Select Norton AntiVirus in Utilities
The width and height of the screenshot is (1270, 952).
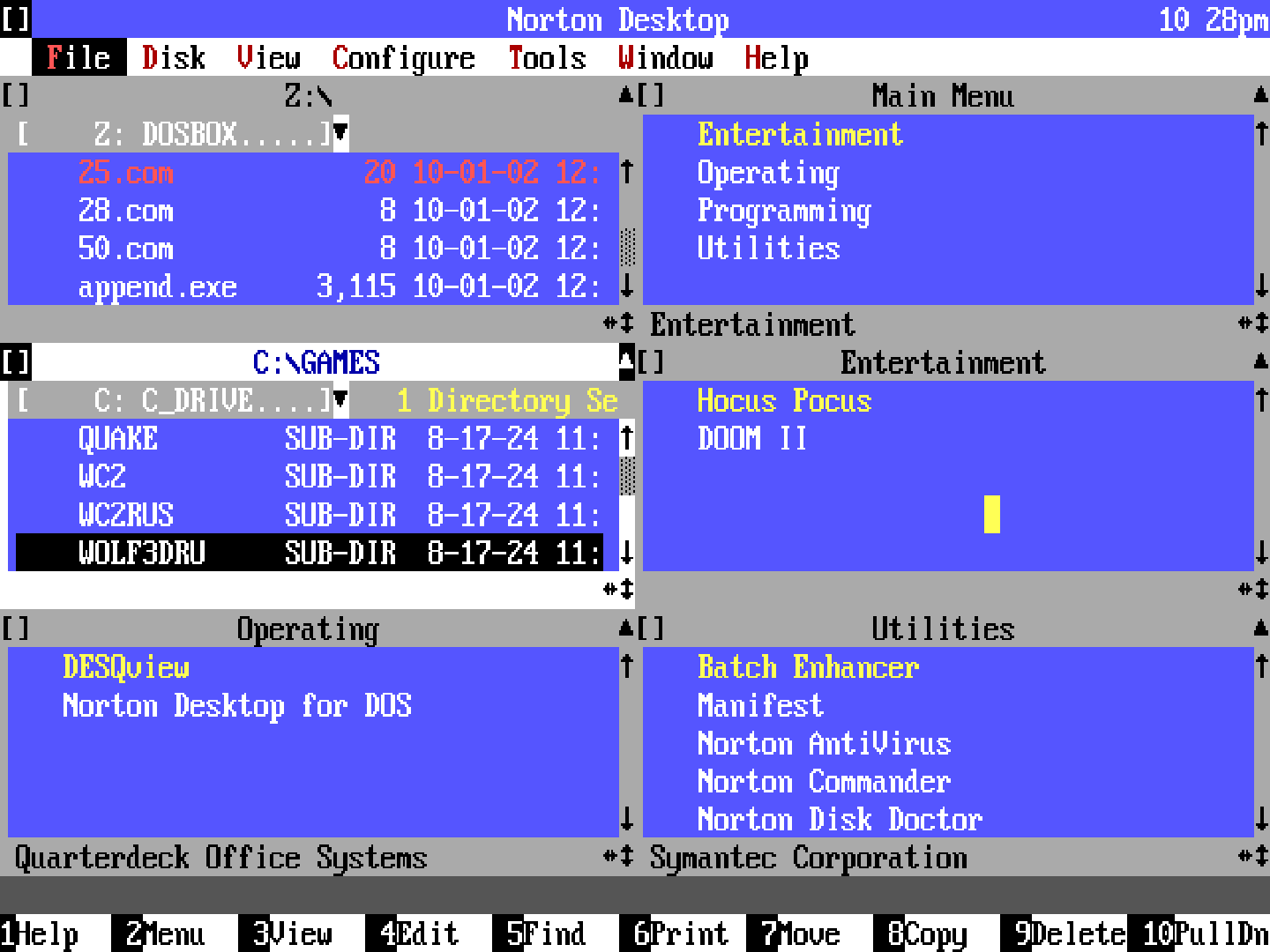824,743
